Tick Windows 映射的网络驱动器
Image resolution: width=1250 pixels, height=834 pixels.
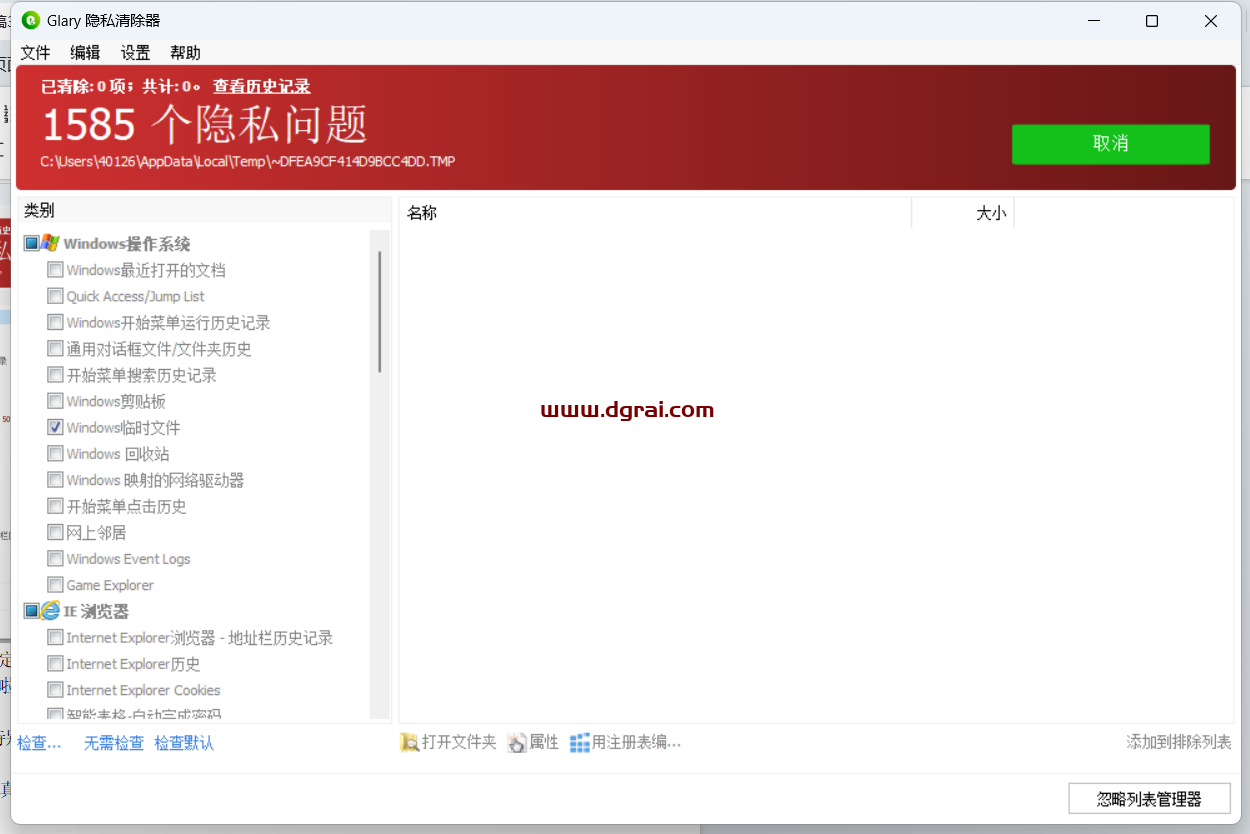point(55,480)
